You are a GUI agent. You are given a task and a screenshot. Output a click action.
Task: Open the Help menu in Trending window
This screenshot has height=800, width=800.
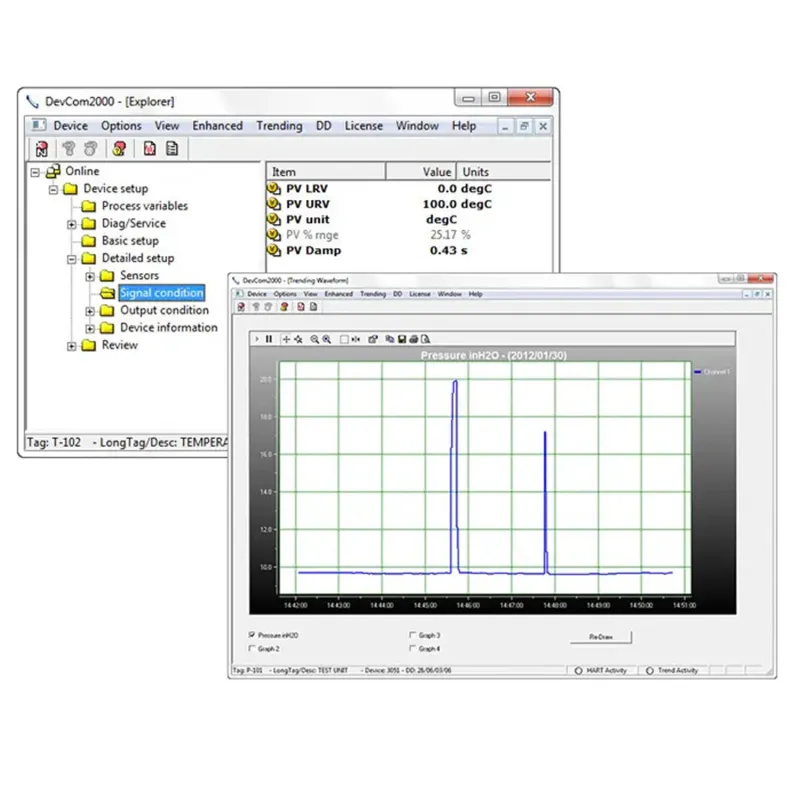(476, 294)
